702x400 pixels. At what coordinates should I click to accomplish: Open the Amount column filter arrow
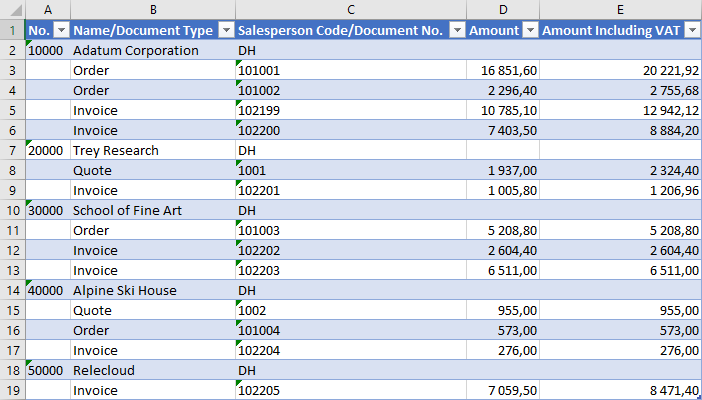531,30
